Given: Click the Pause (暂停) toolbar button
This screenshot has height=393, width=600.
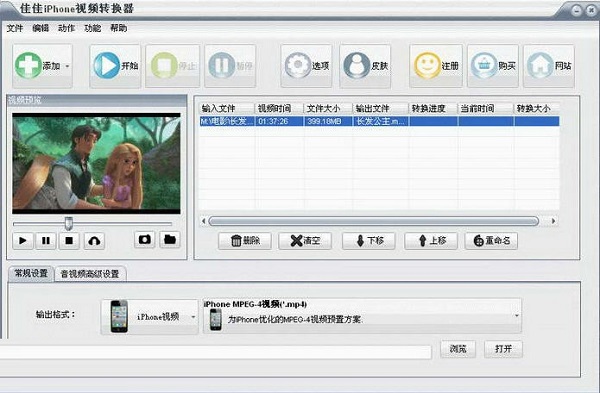Looking at the screenshot, I should (230, 66).
